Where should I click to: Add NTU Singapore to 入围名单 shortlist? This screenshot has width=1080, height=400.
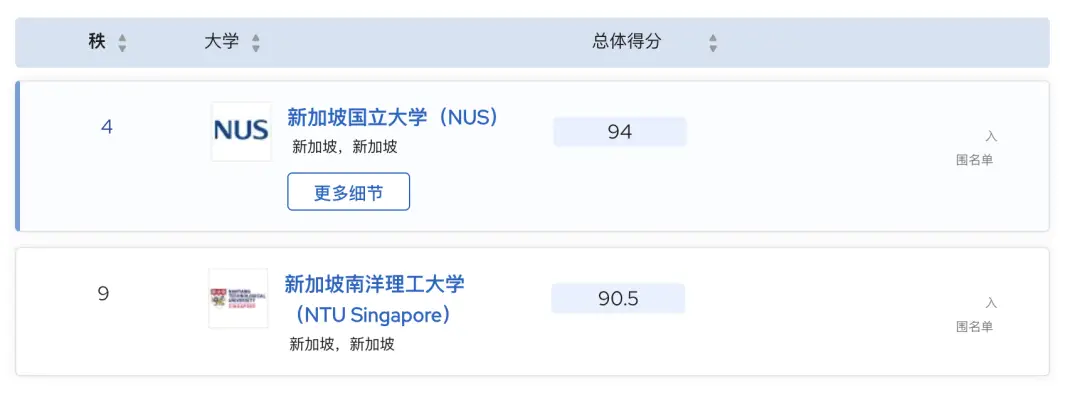(x=975, y=314)
